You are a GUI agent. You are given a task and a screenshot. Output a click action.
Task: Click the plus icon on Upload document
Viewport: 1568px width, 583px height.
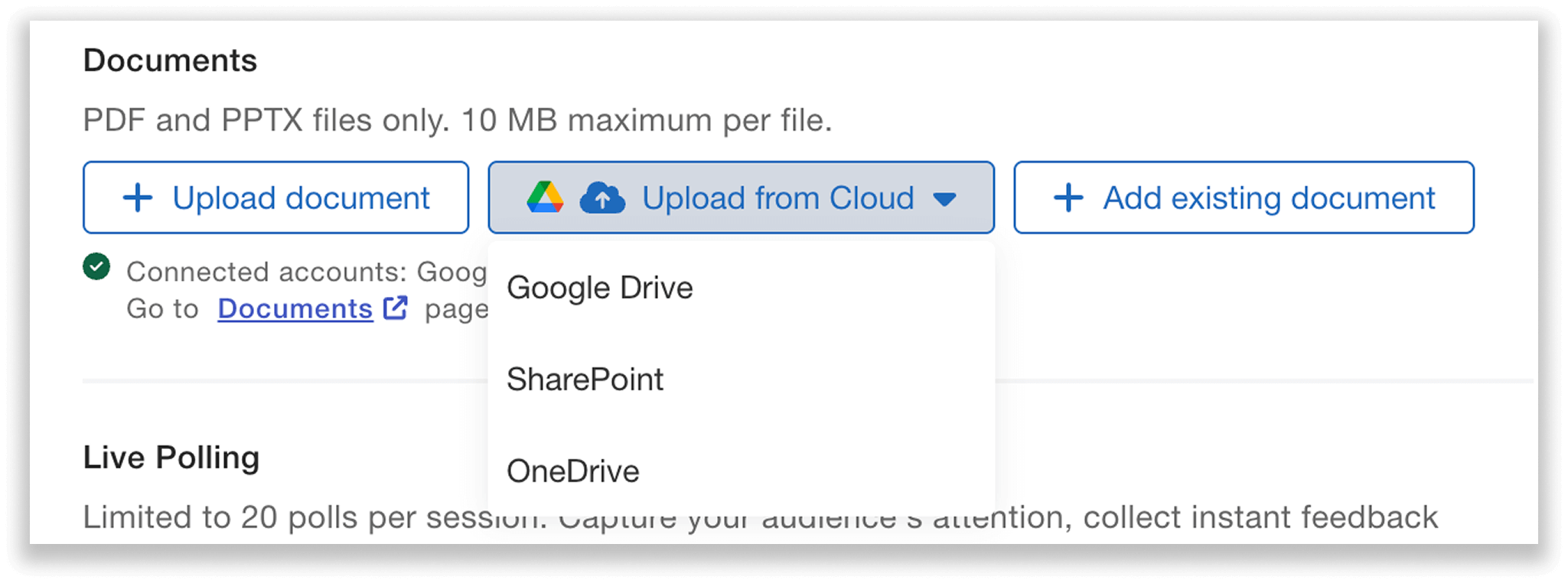click(138, 197)
